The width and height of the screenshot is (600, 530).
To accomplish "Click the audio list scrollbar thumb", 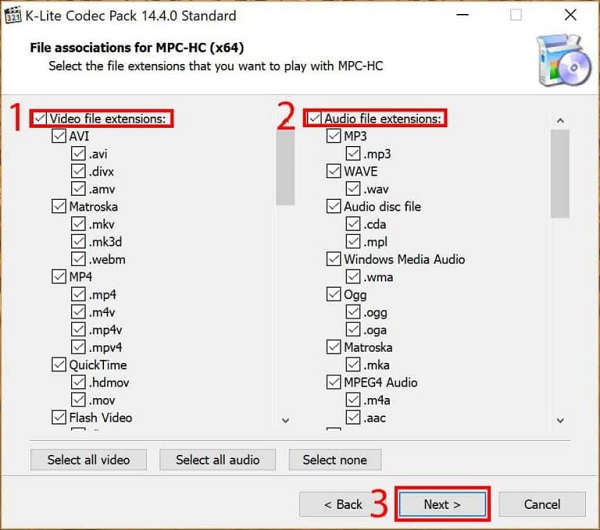I will (x=560, y=173).
